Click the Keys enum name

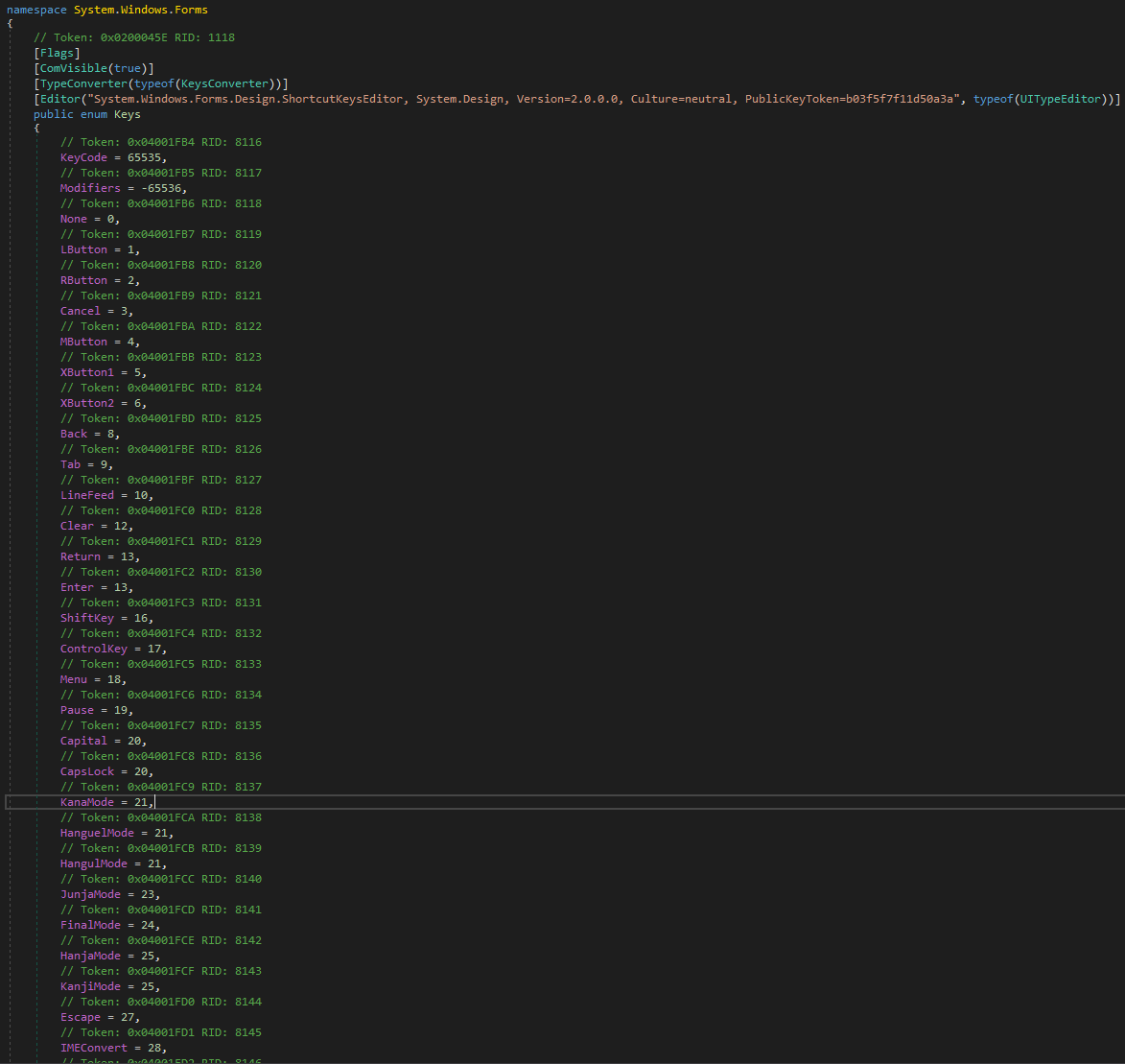click(x=127, y=115)
